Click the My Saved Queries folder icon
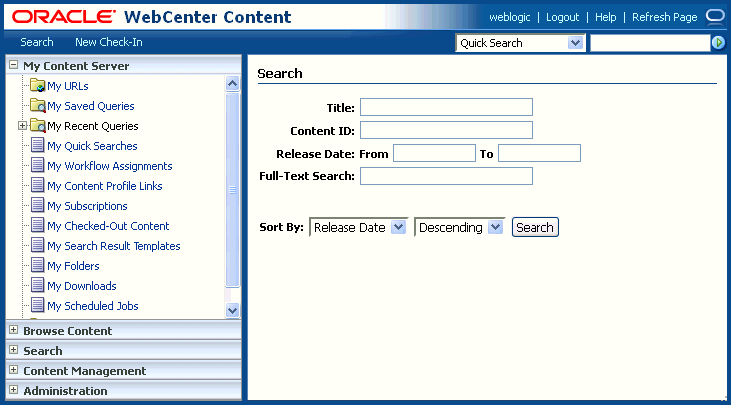Image resolution: width=731 pixels, height=405 pixels. 37,106
